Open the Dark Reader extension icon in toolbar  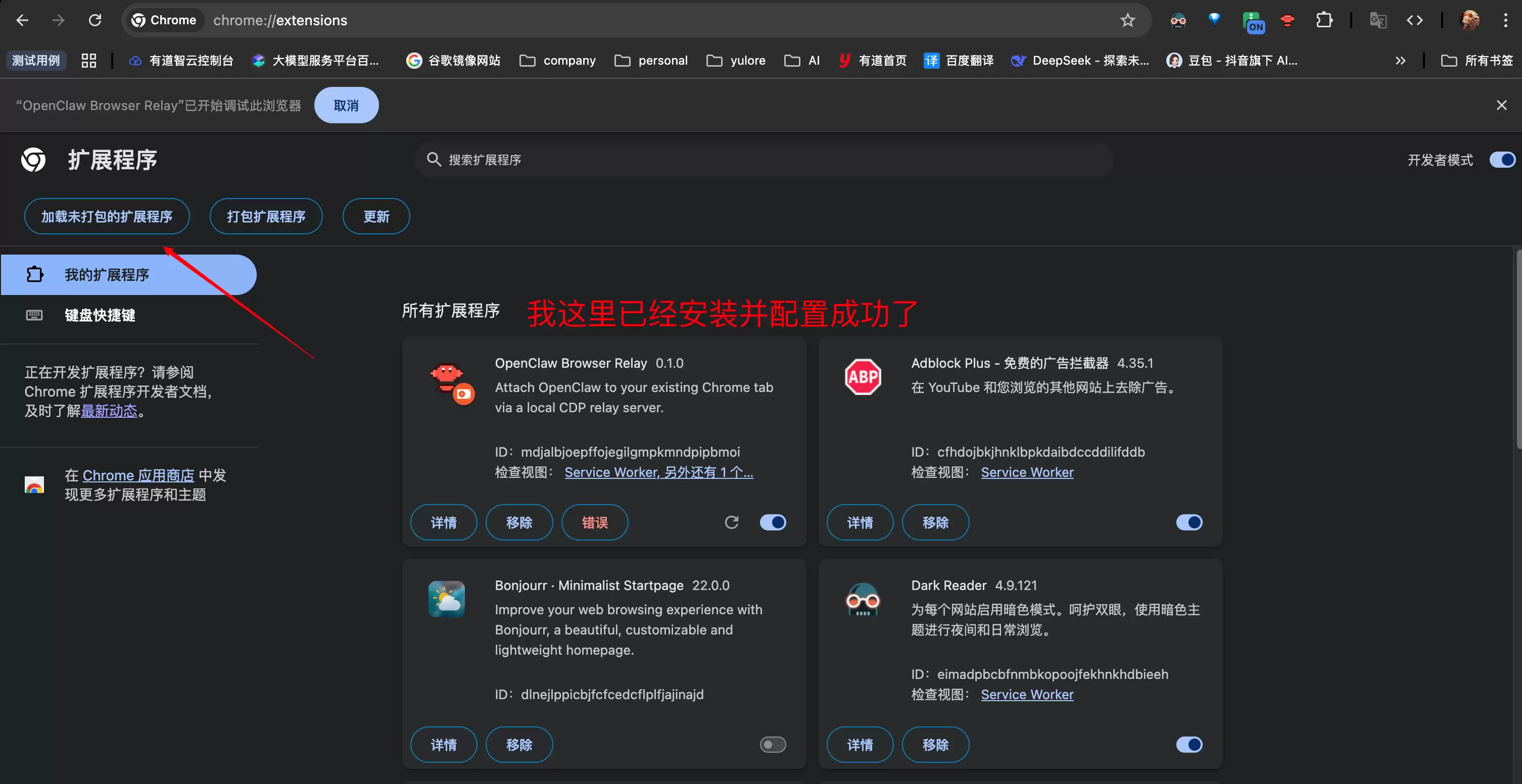1178,20
